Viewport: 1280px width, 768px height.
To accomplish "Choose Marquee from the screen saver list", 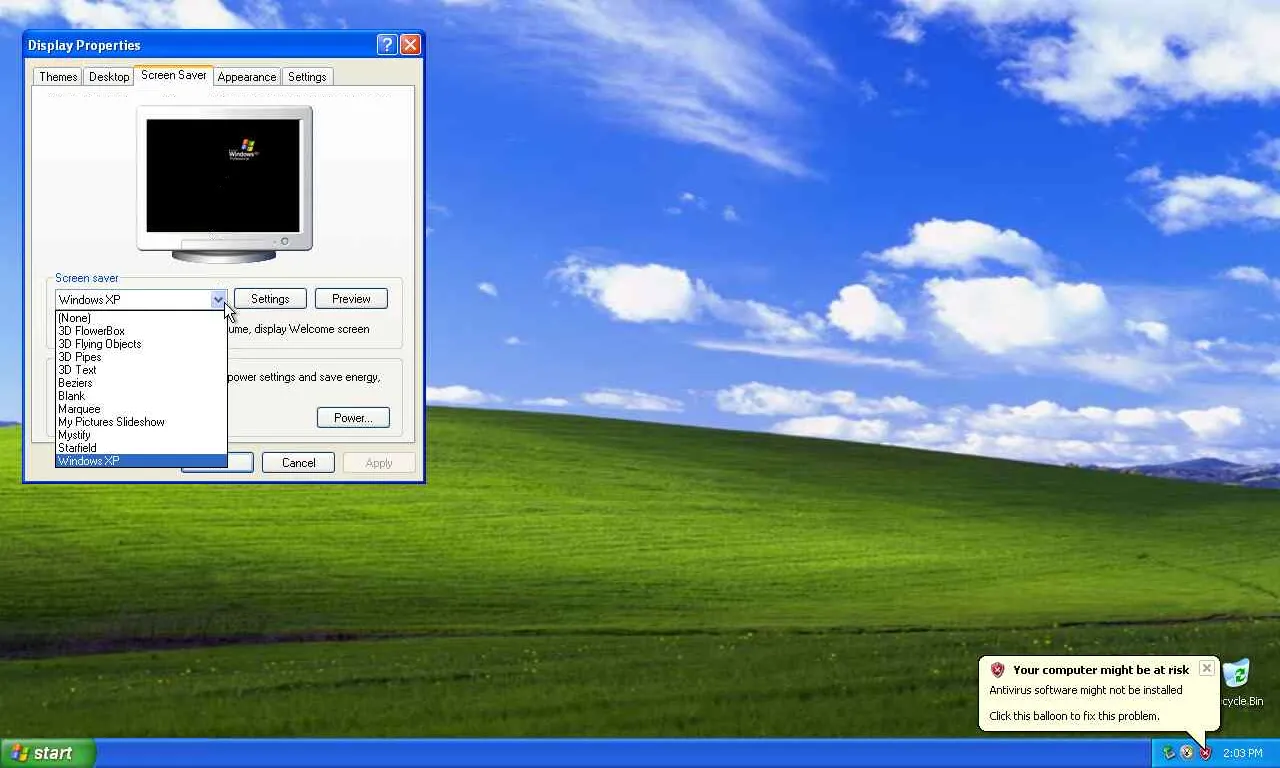I will [141, 409].
